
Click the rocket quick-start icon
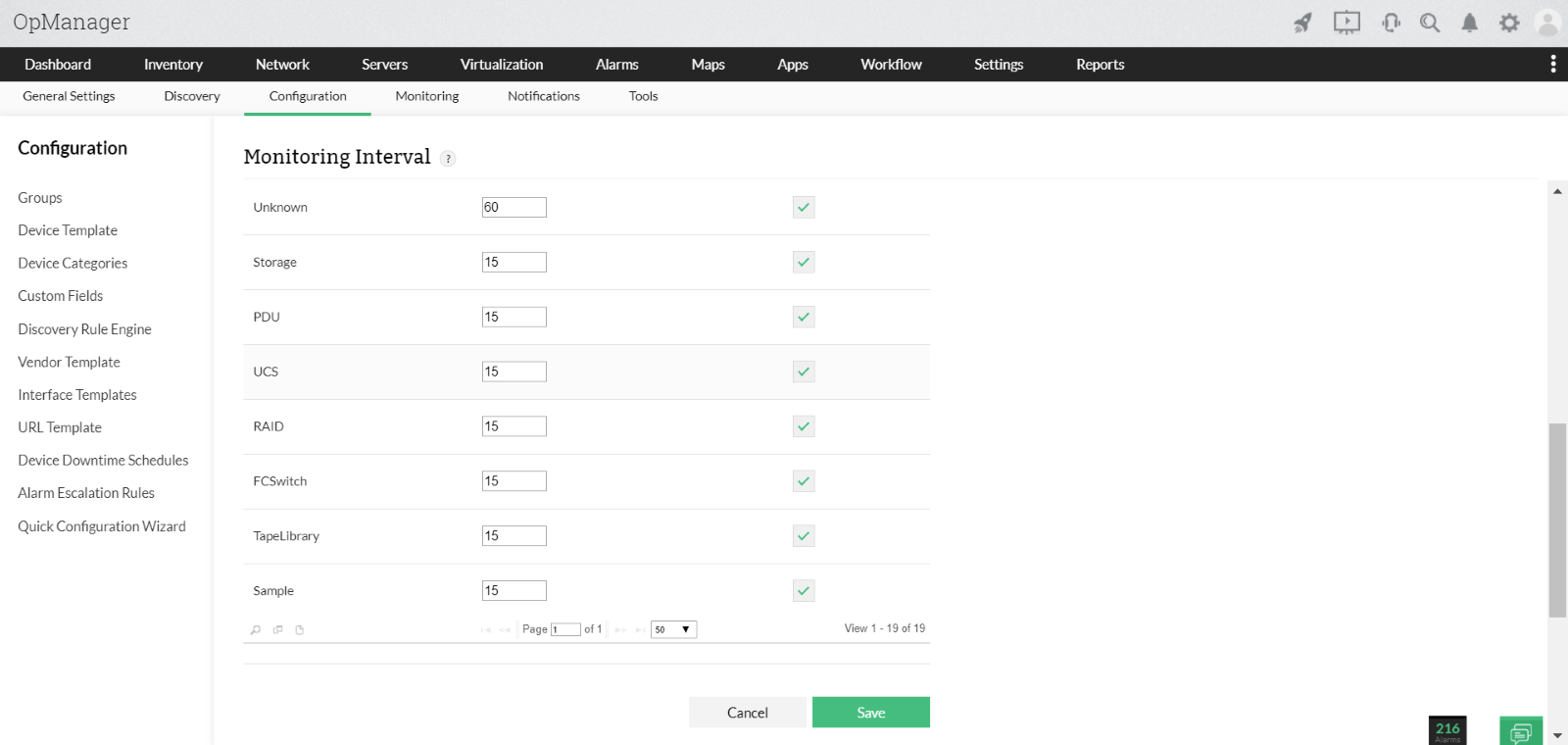pyautogui.click(x=1302, y=23)
